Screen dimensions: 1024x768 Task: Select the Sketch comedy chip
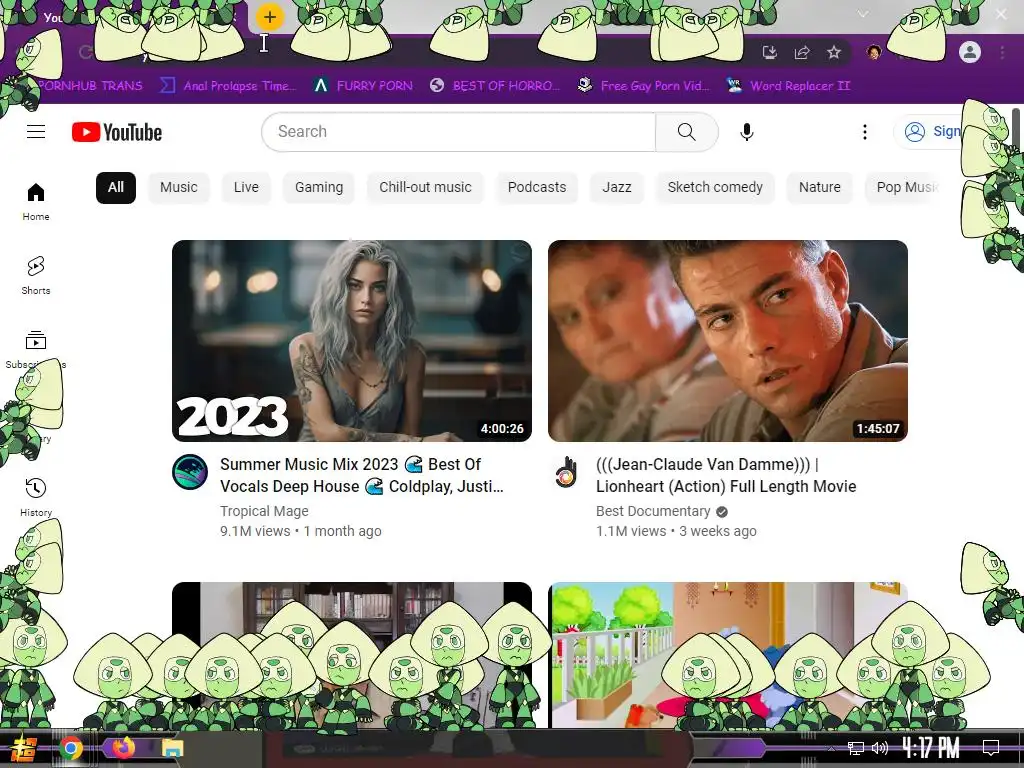(x=715, y=187)
